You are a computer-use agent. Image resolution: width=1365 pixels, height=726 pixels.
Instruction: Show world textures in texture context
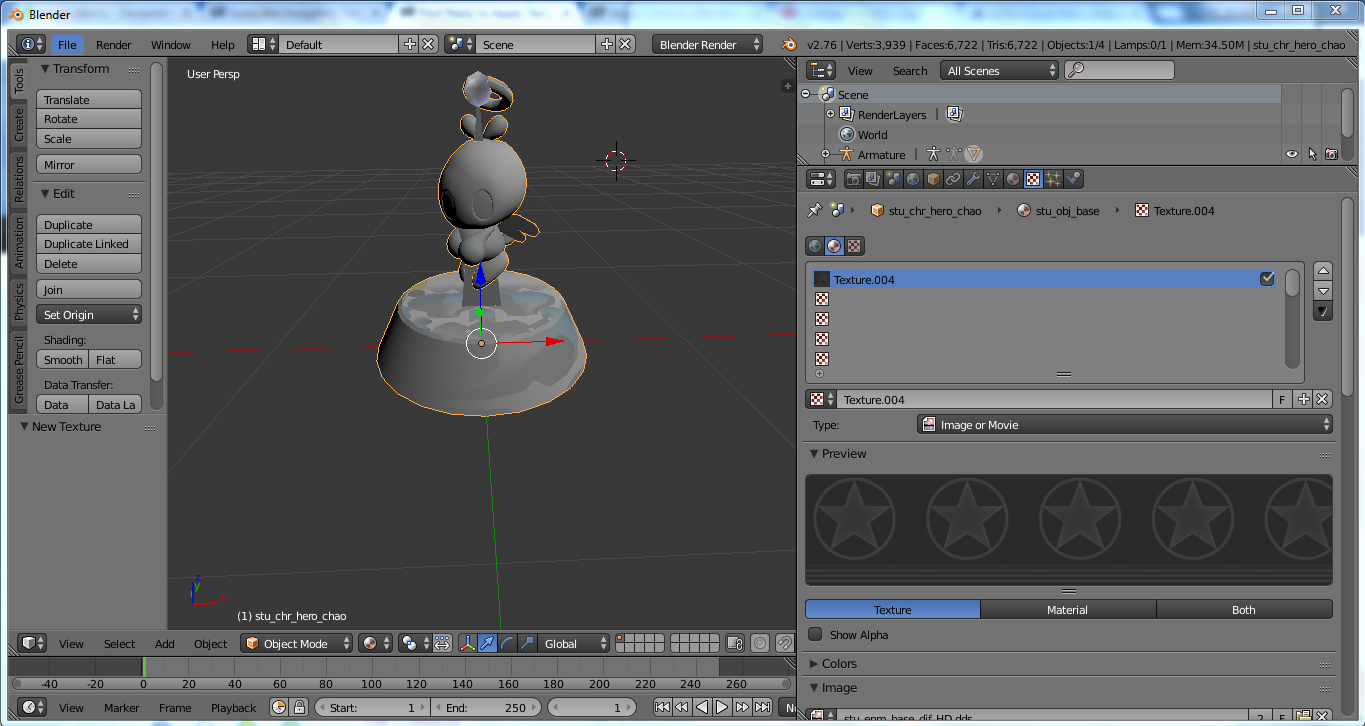(815, 246)
